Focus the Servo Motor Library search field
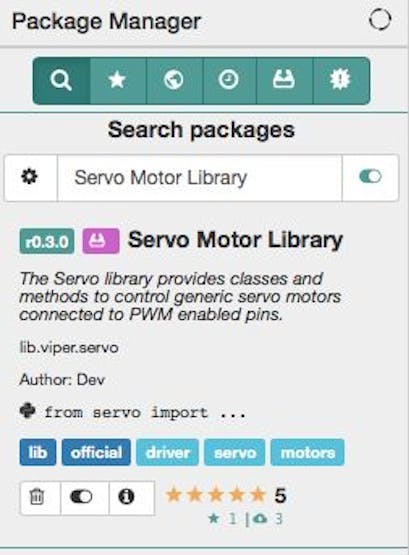The width and height of the screenshot is (409, 555). [200, 178]
